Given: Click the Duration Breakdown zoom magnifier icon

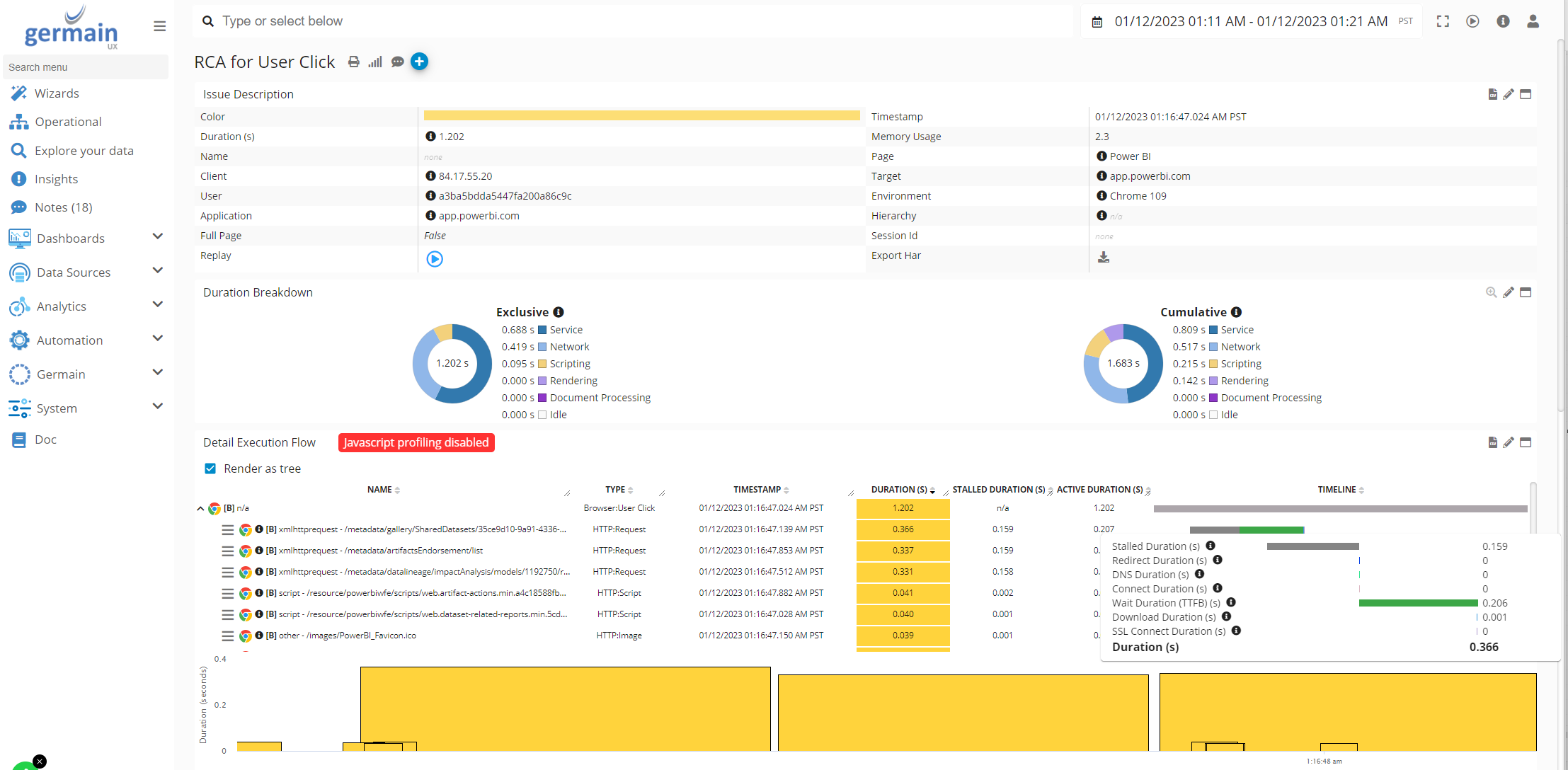Looking at the screenshot, I should 1491,292.
